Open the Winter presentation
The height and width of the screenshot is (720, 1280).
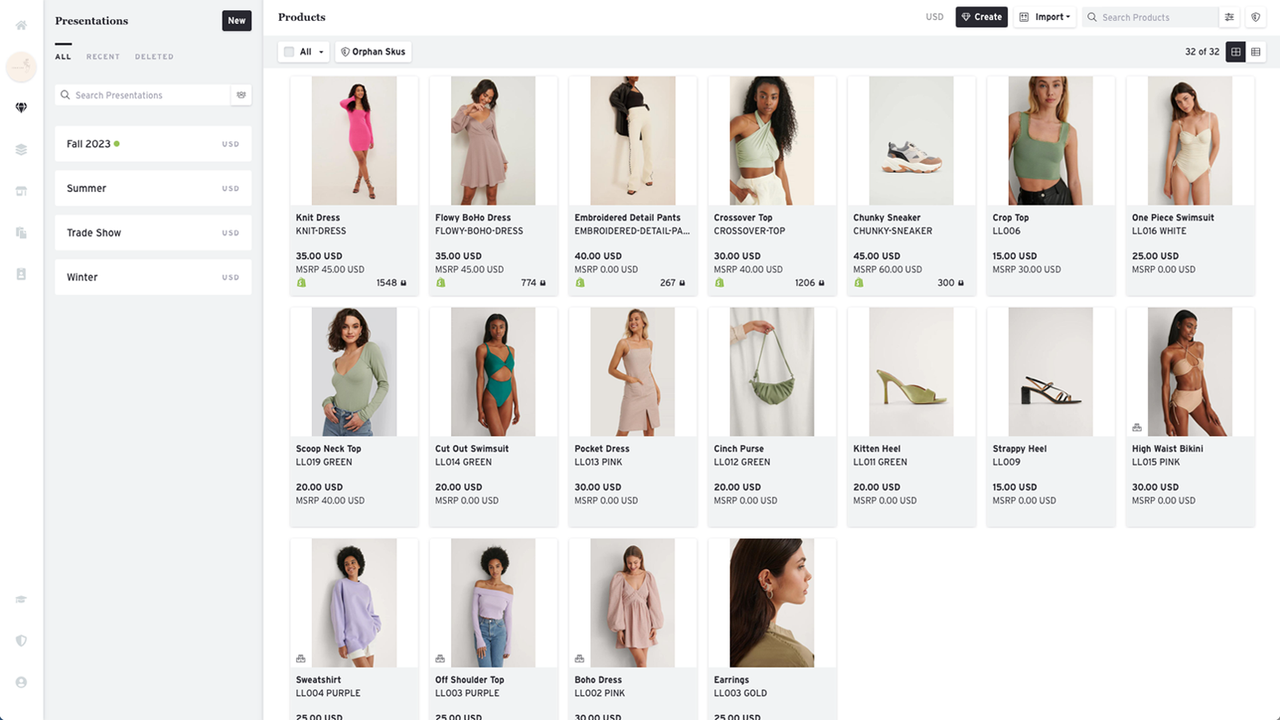153,277
